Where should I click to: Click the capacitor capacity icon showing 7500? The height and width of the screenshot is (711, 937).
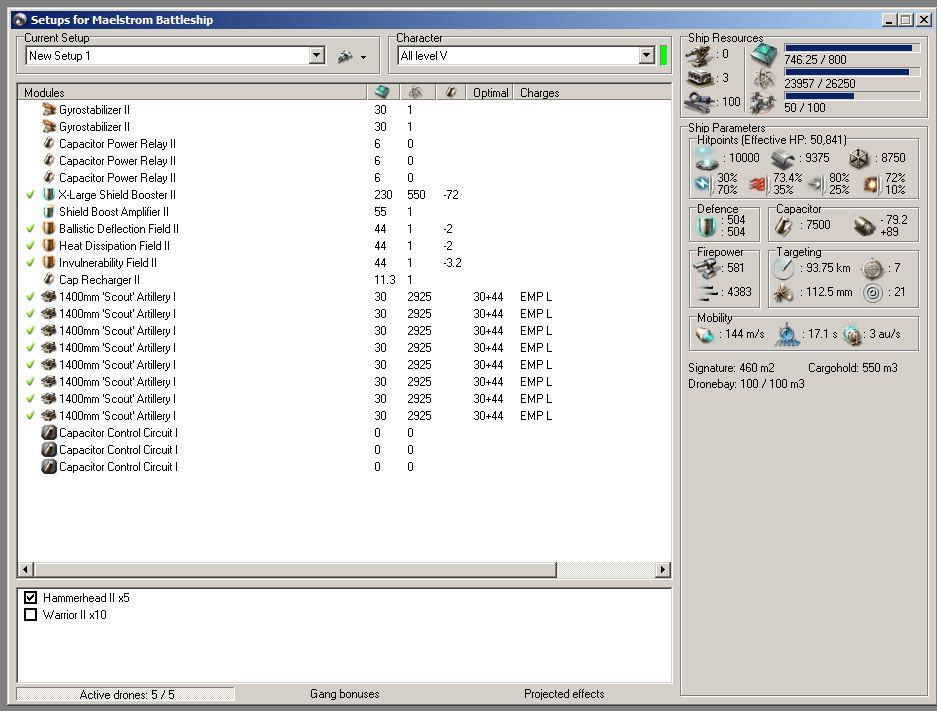coord(784,226)
